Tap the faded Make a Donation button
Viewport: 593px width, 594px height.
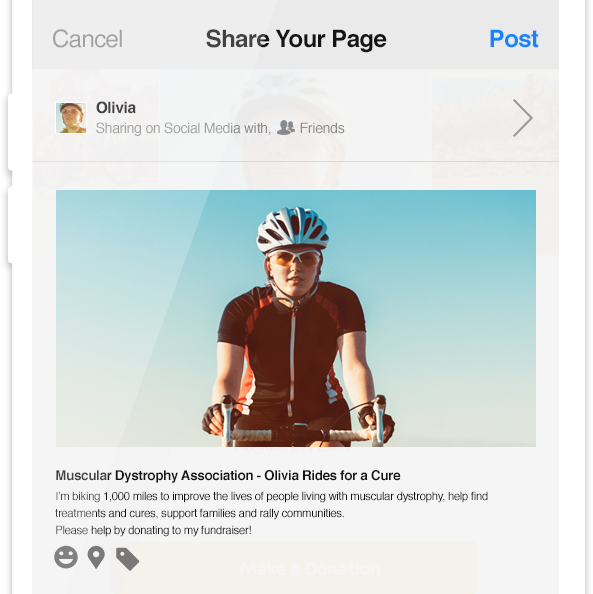[x=310, y=569]
